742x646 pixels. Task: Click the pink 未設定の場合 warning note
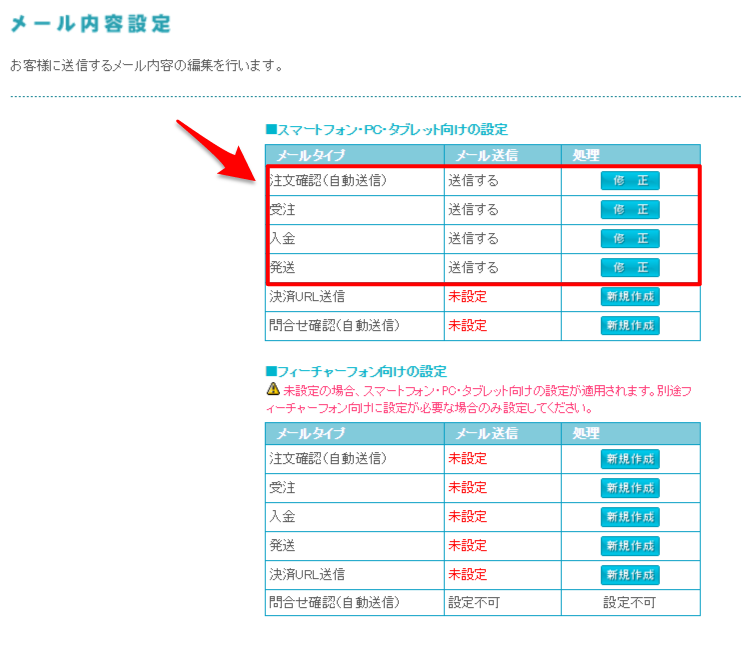click(479, 399)
